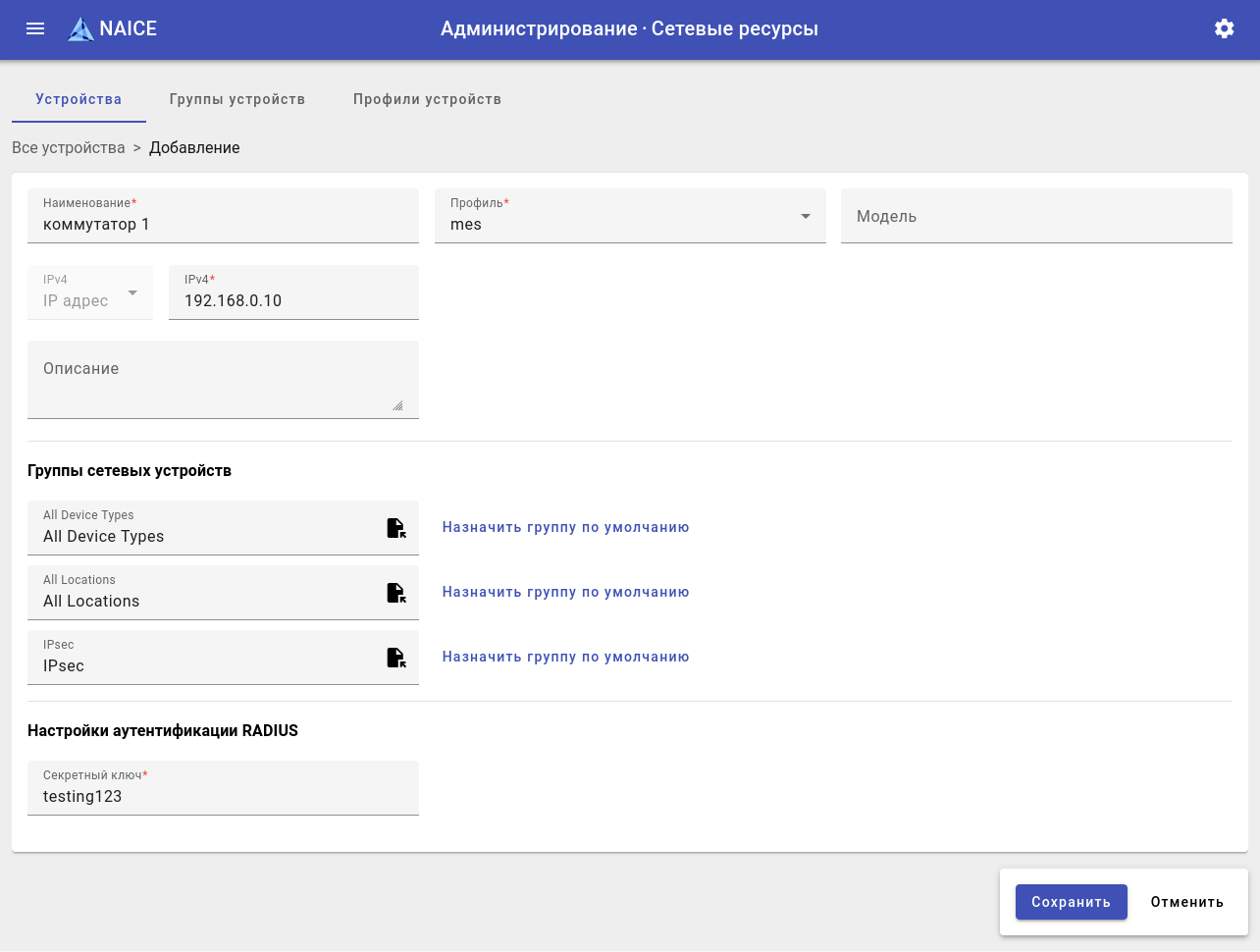Click the Секретный ключ field
Image resolution: width=1260 pixels, height=952 pixels.
click(x=223, y=796)
